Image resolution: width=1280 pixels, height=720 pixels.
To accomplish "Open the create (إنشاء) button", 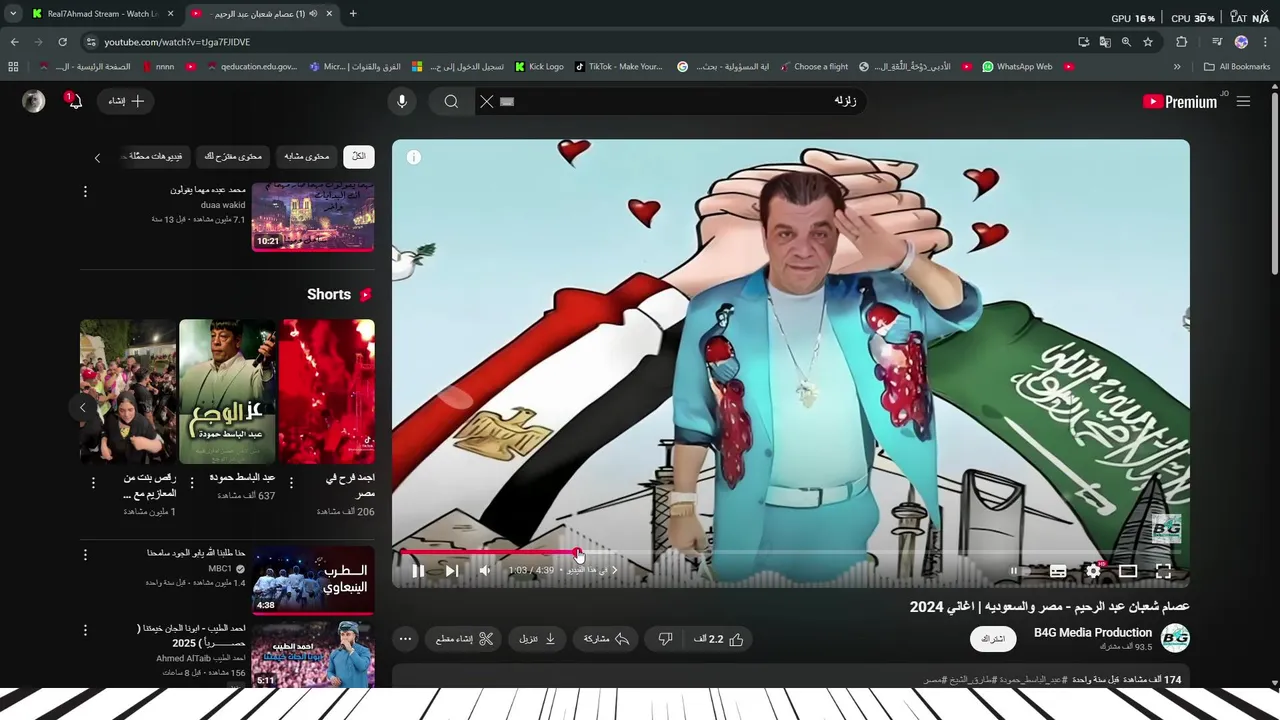I will (127, 101).
